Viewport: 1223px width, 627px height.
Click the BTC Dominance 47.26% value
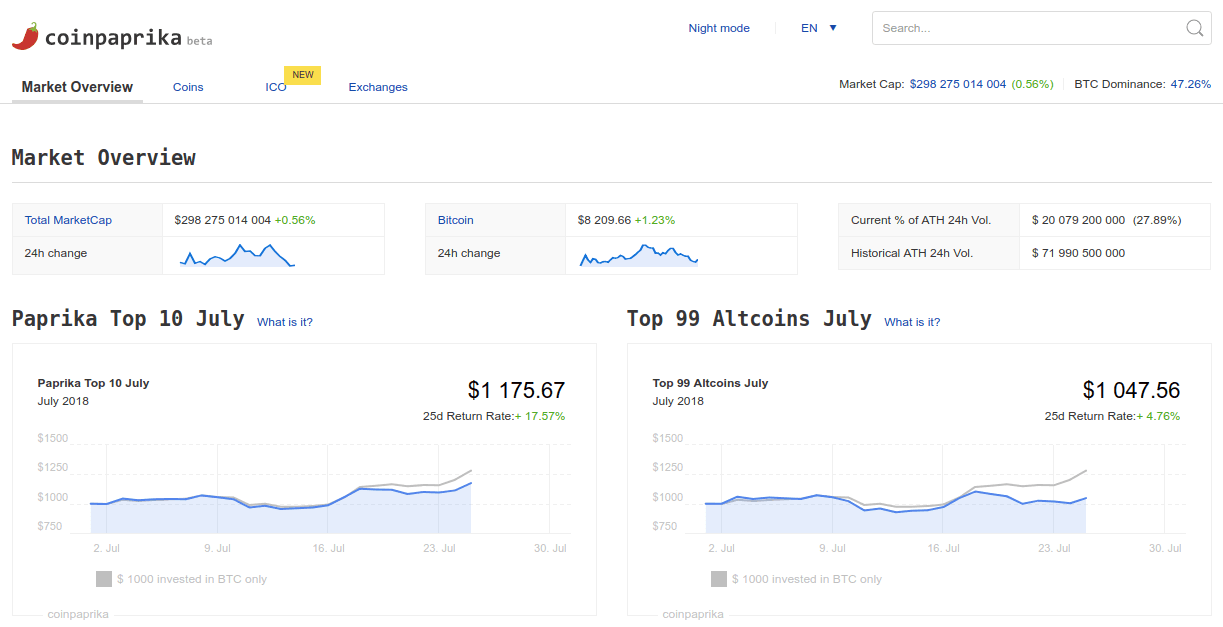(1191, 84)
